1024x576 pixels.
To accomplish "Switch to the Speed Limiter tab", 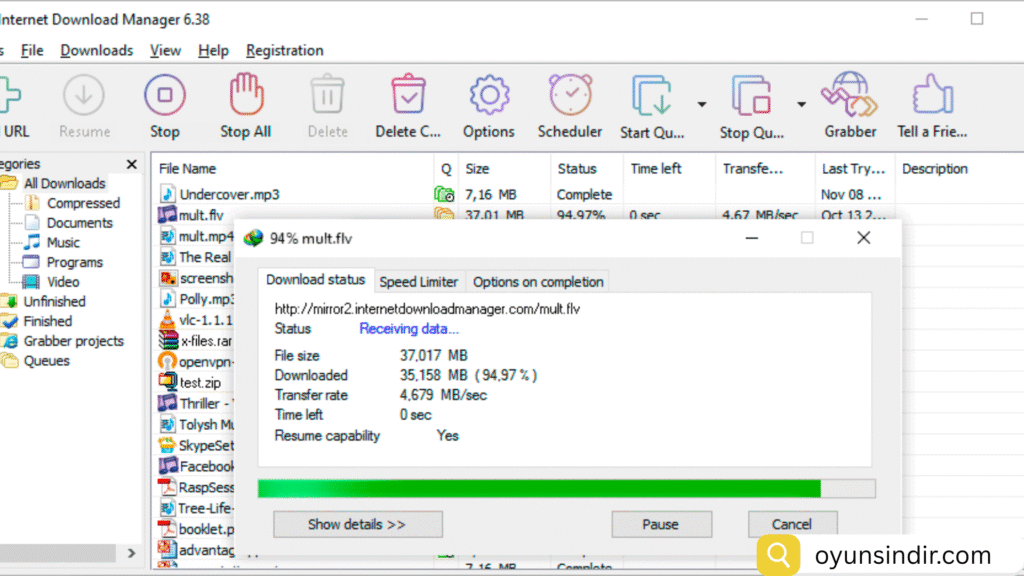I will tap(419, 282).
